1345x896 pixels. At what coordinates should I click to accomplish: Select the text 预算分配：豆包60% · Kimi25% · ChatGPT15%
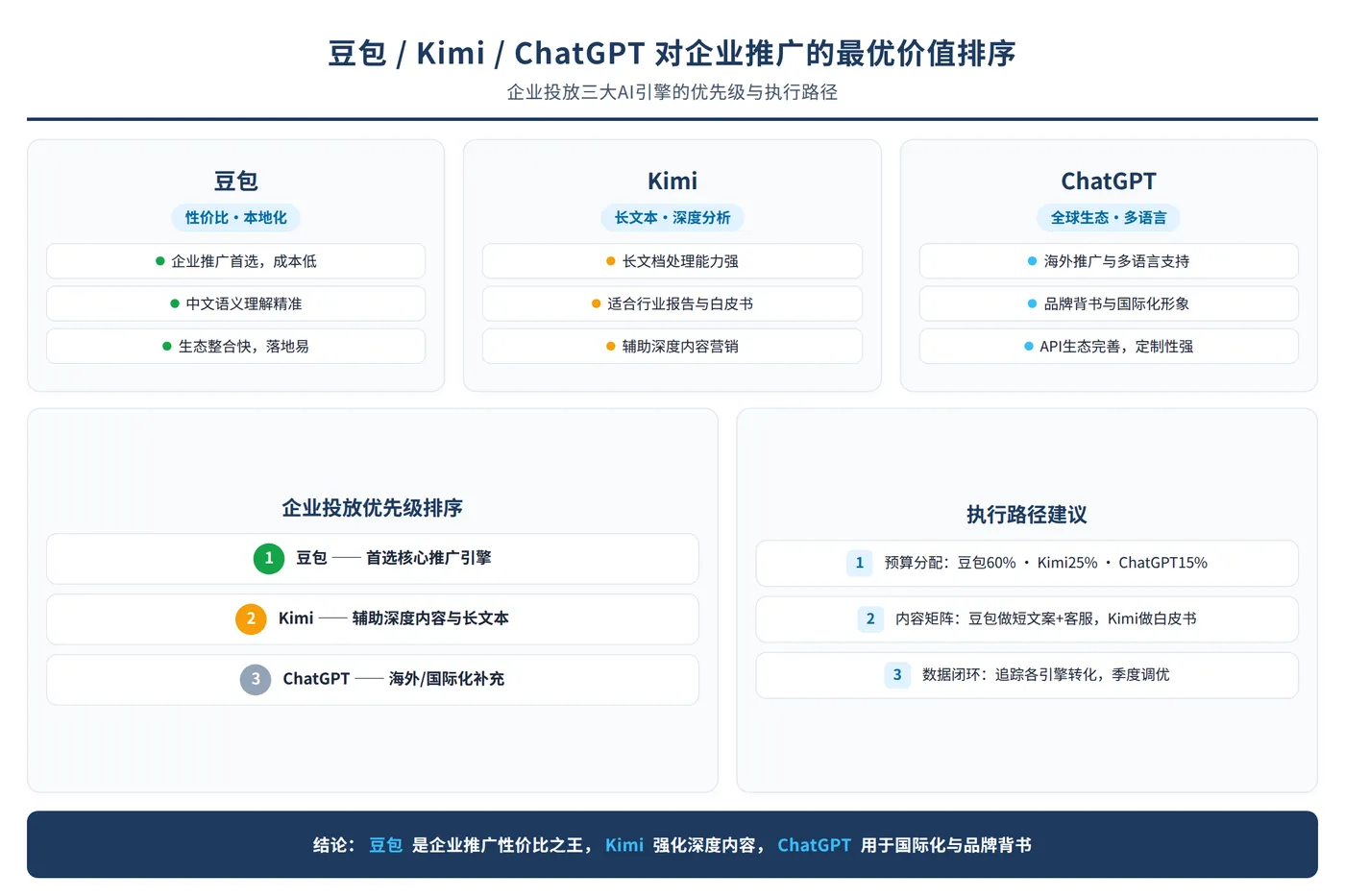tap(1046, 563)
